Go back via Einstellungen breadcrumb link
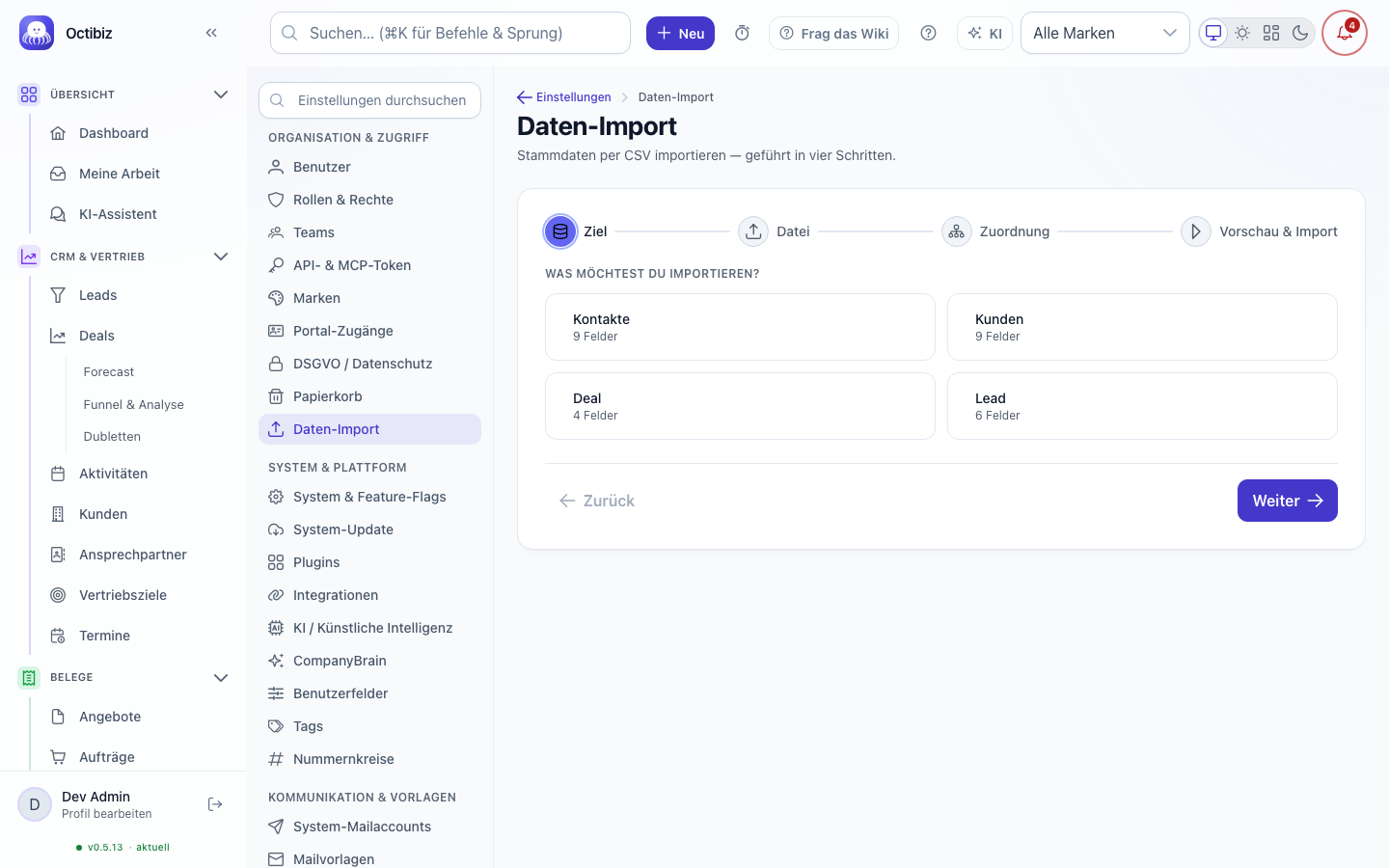This screenshot has width=1389, height=868. (564, 97)
